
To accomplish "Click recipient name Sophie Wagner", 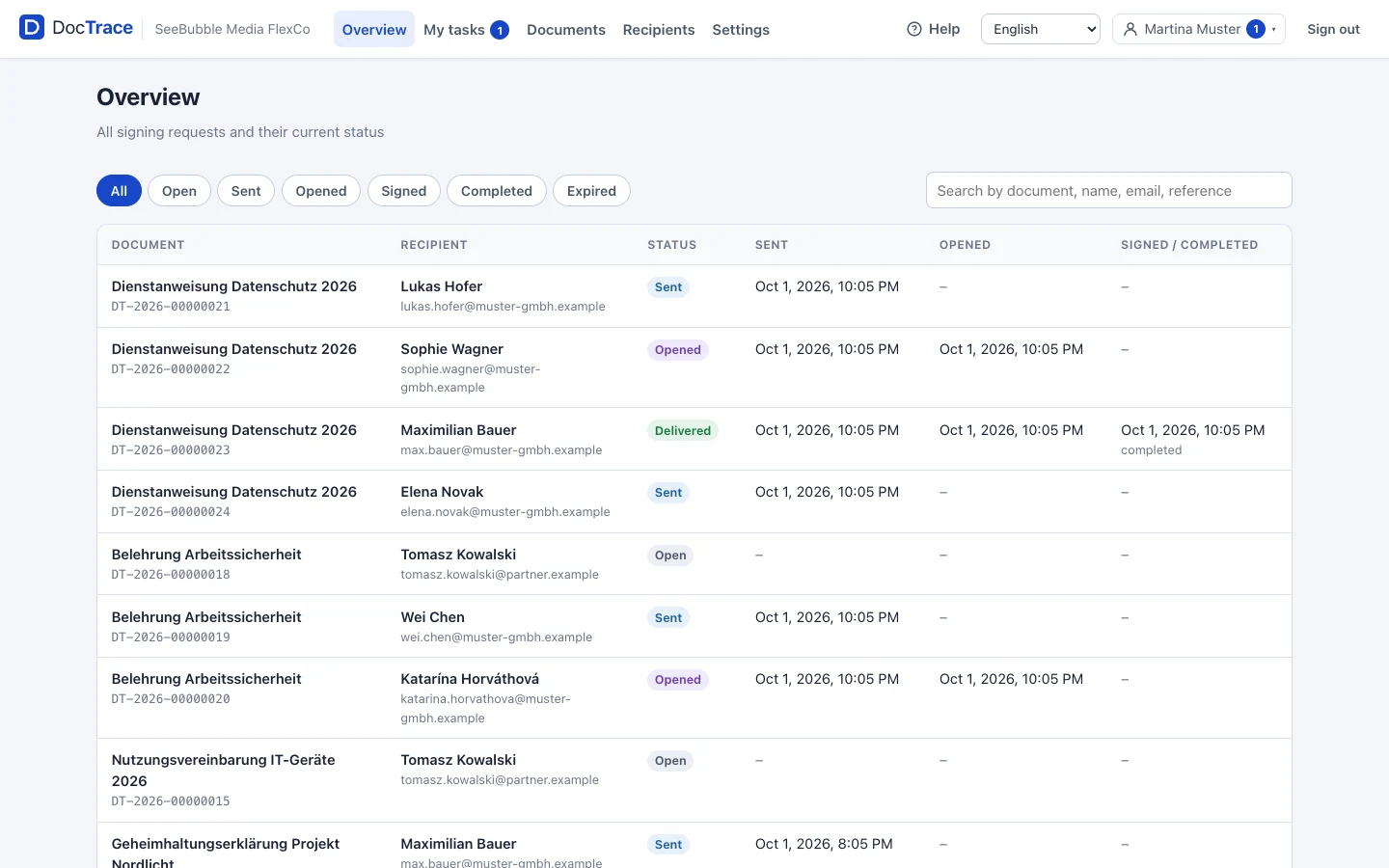I will [x=452, y=349].
